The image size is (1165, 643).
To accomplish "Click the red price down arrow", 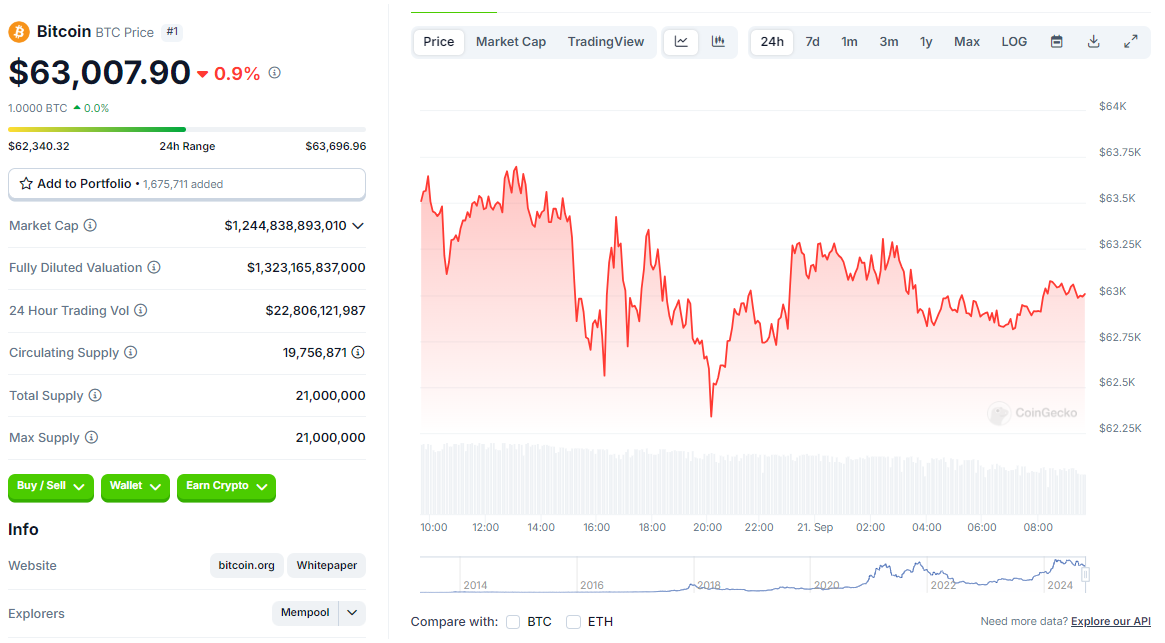I will click(202, 74).
